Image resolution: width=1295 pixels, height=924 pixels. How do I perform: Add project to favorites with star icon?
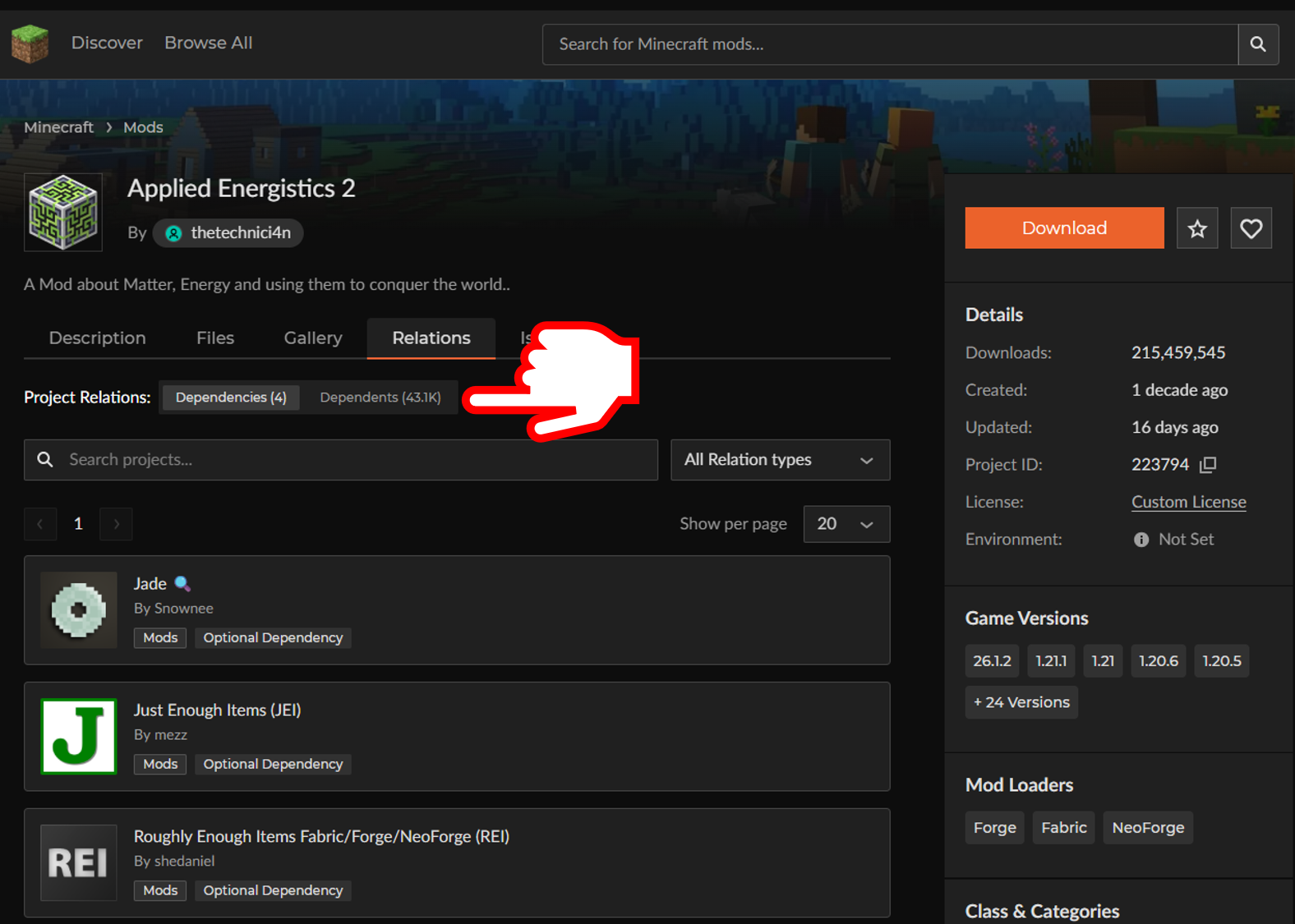(x=1197, y=228)
